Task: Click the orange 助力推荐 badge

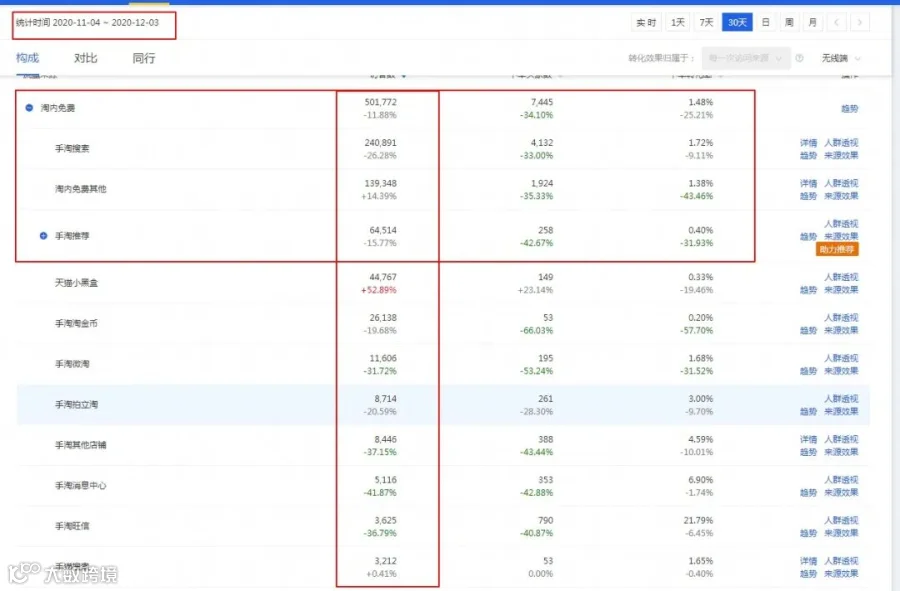Action: point(837,249)
